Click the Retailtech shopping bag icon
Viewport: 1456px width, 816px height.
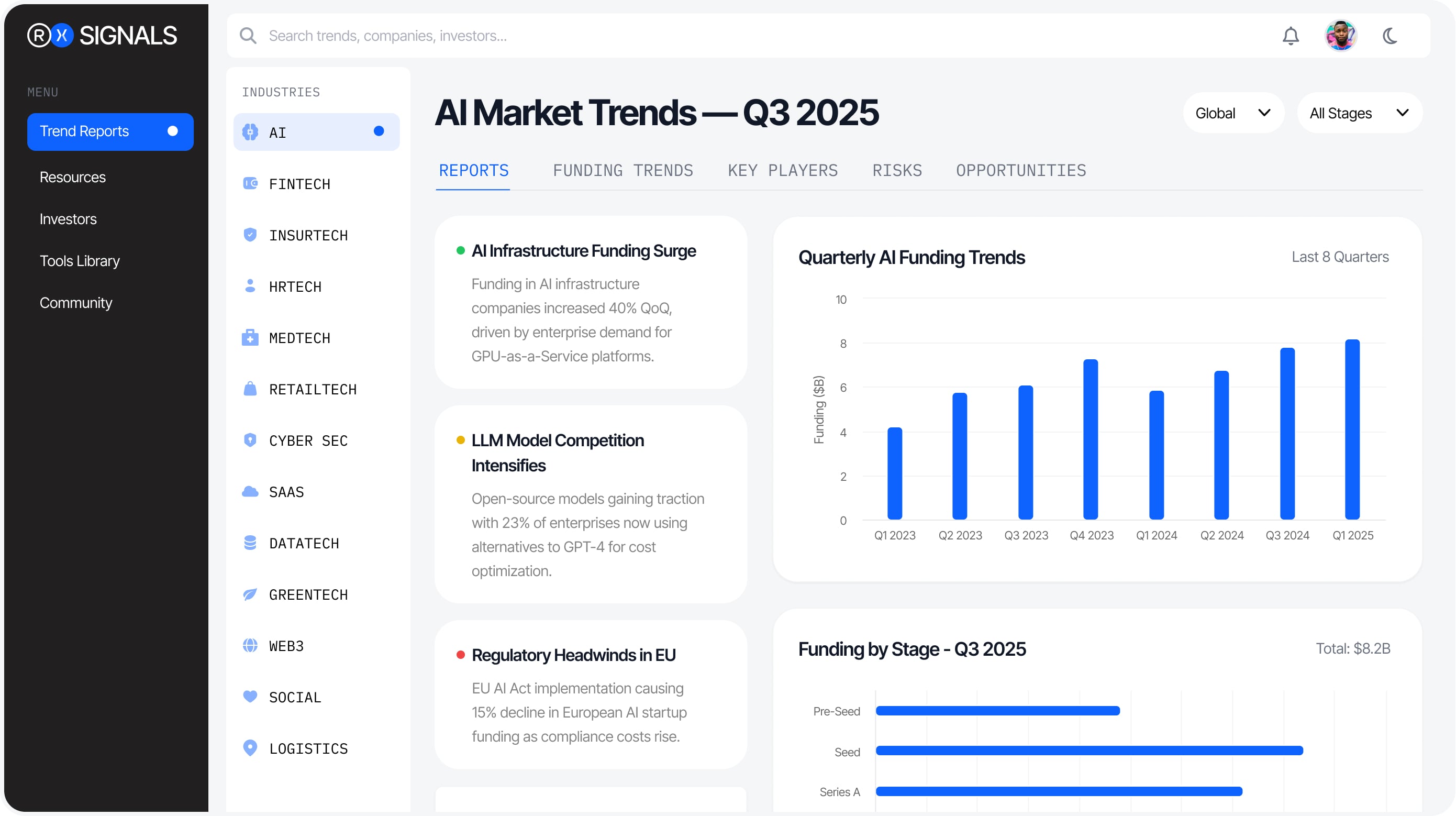pos(250,389)
